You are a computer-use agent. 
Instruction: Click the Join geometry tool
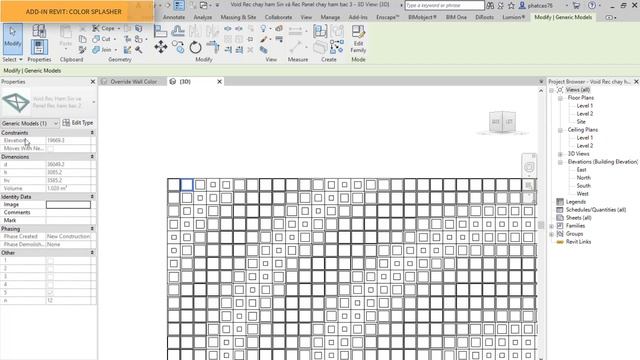pos(103,49)
